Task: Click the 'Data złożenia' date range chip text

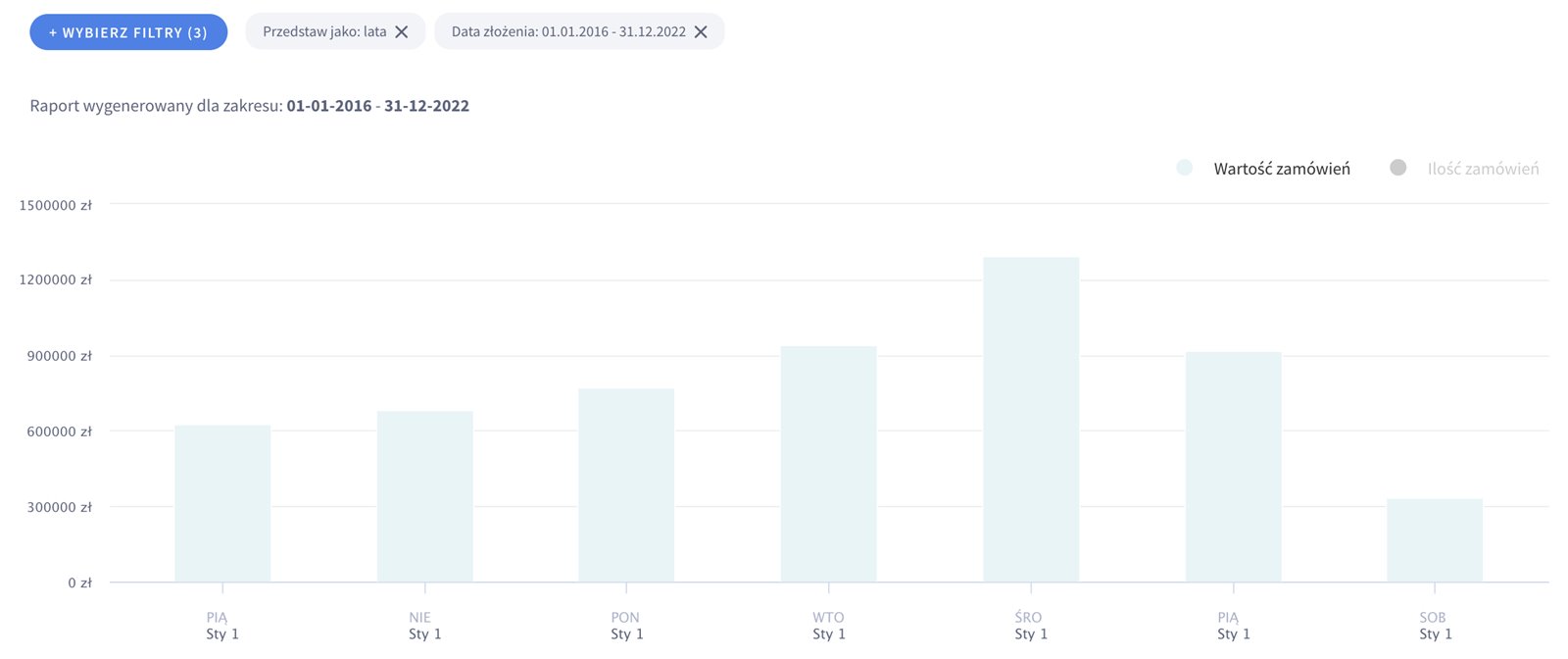Action: (568, 32)
